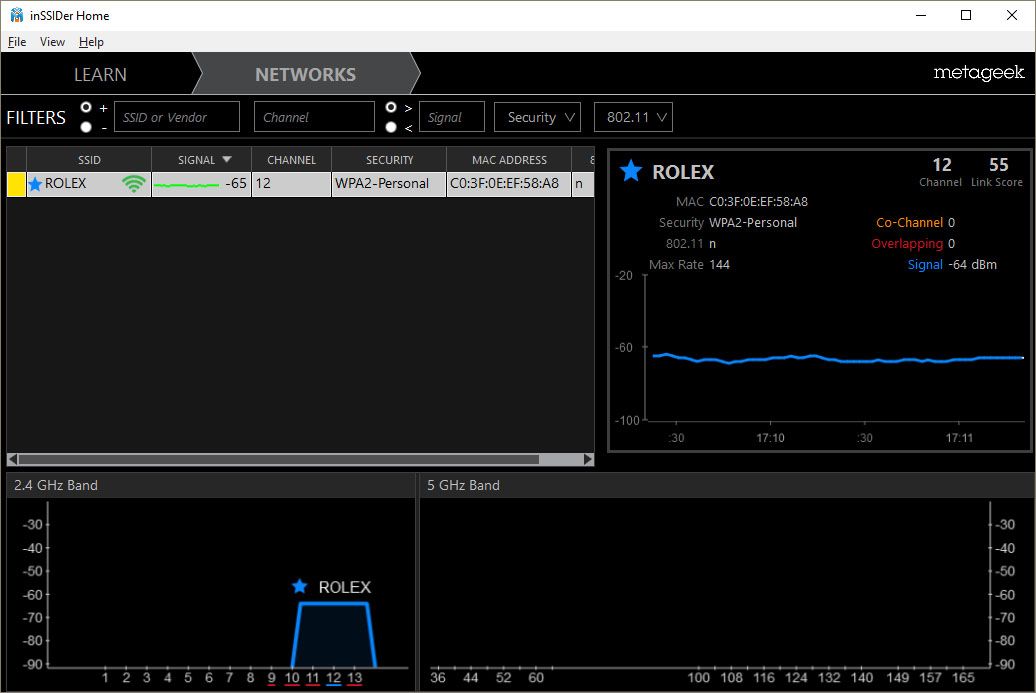Click channel 36 on the 5 GHz axis
This screenshot has height=693, width=1036.
click(x=437, y=678)
